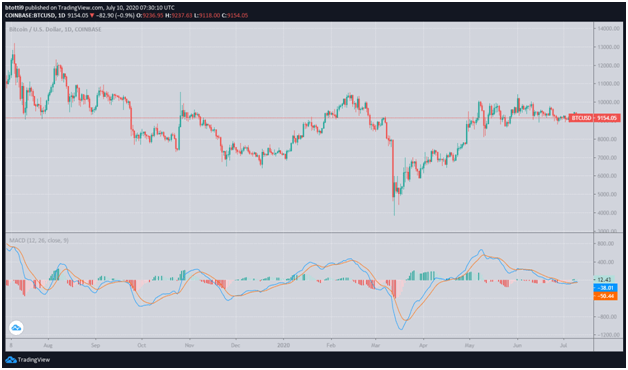Click the Dec label on the time axis

click(236, 344)
